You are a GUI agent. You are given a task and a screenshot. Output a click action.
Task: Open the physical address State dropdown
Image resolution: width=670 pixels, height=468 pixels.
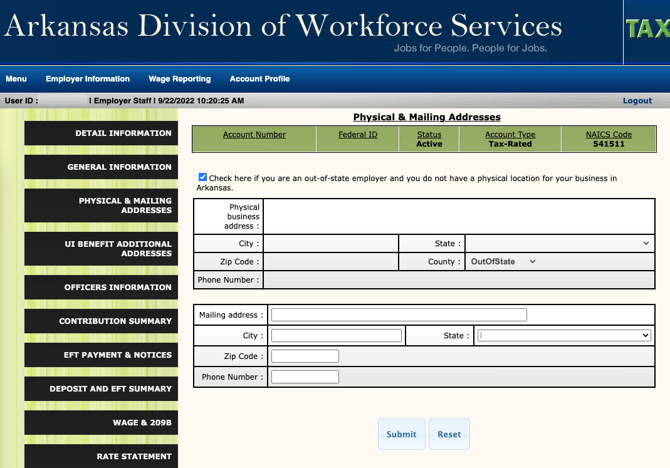coord(559,243)
